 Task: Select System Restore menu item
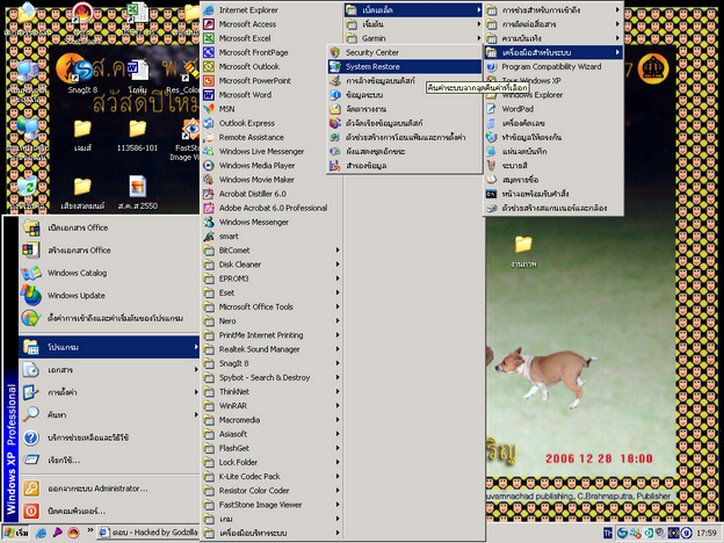tap(404, 66)
